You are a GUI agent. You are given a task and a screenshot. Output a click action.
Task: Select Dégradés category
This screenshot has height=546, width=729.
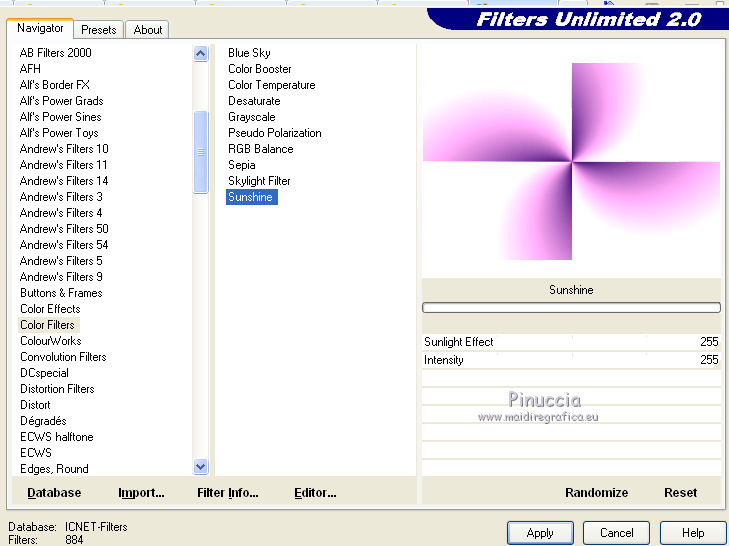click(43, 421)
